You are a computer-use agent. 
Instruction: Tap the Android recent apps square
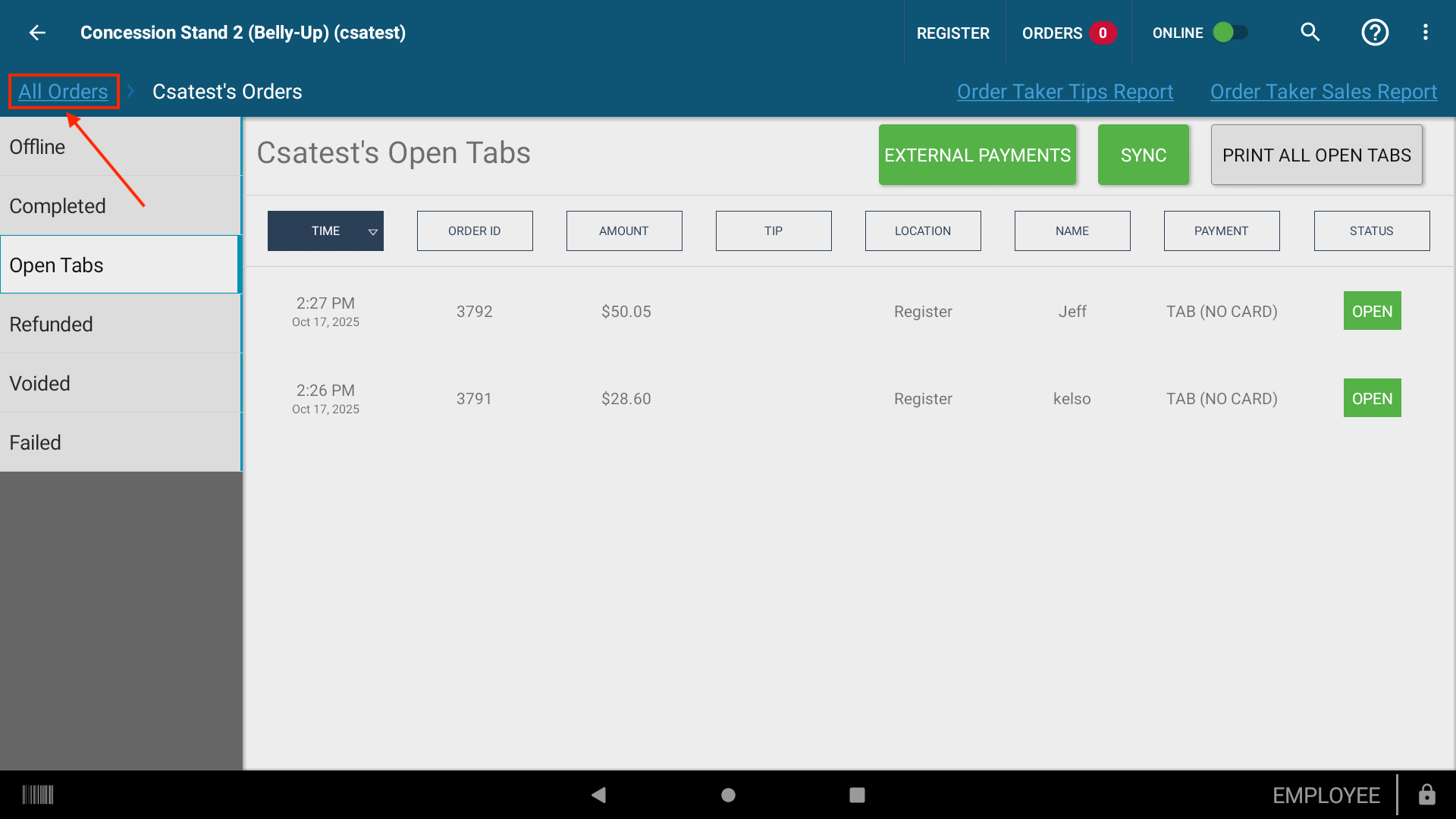(857, 795)
